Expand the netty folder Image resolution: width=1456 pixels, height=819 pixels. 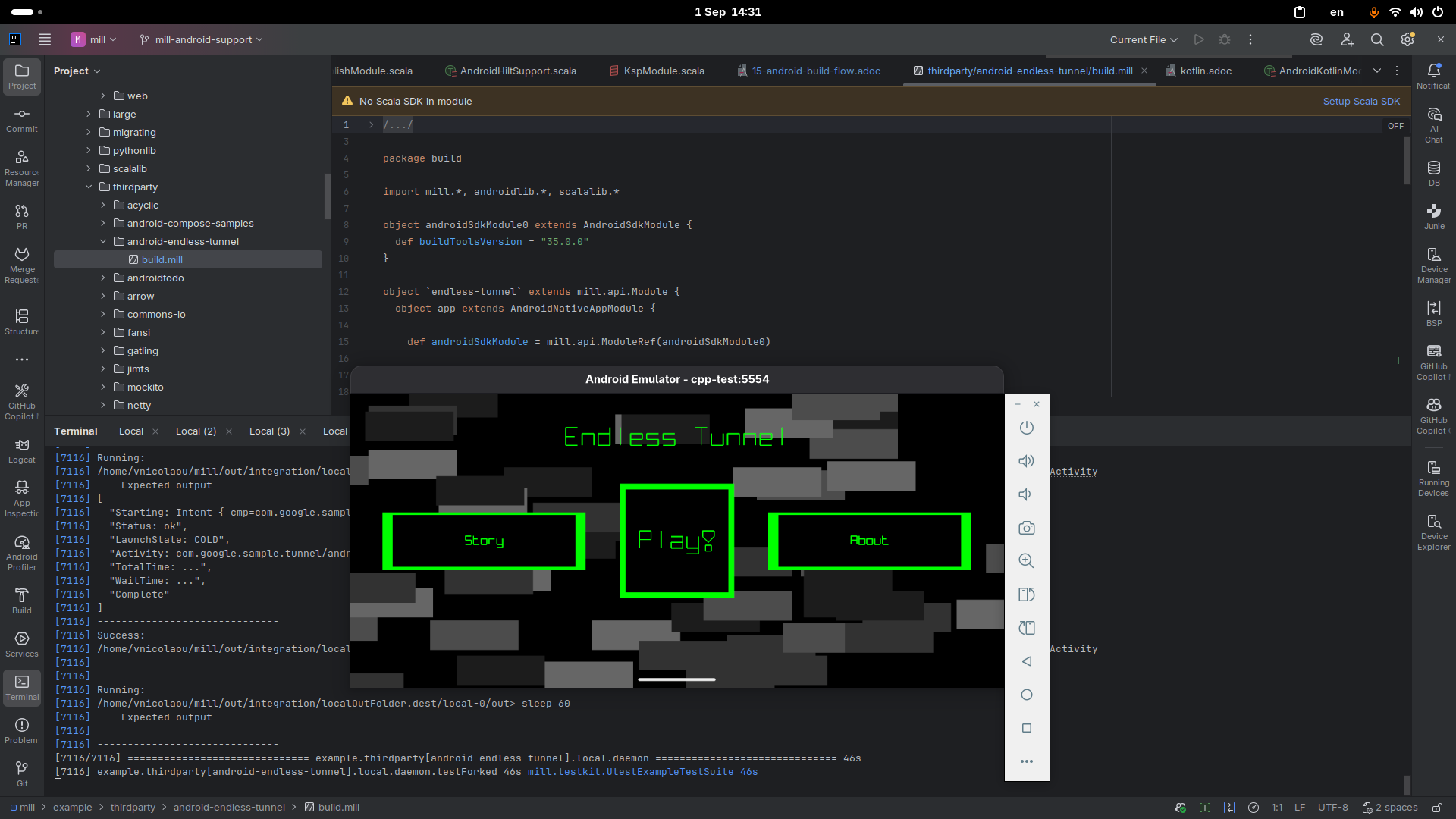point(103,405)
